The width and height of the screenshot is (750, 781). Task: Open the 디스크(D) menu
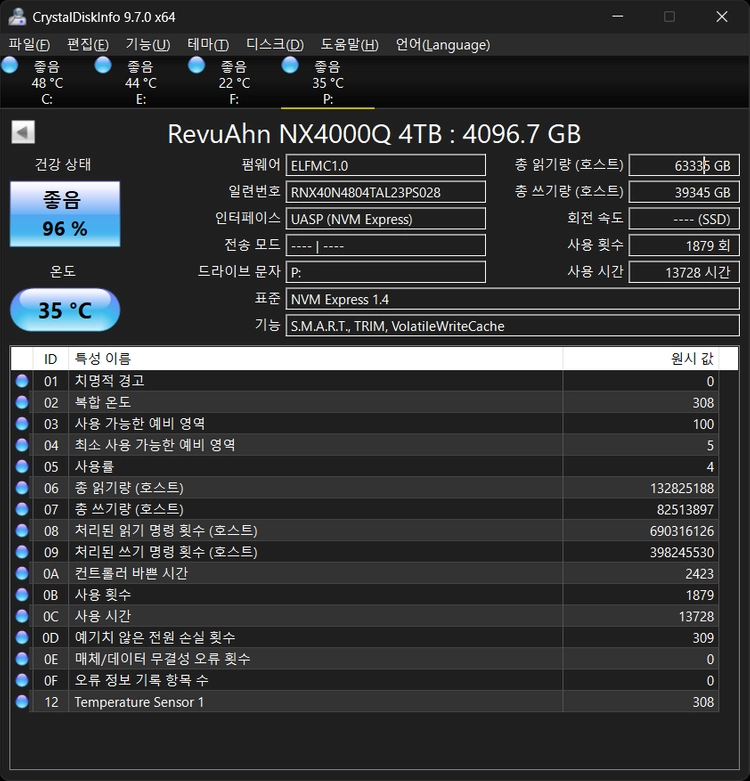(x=275, y=45)
